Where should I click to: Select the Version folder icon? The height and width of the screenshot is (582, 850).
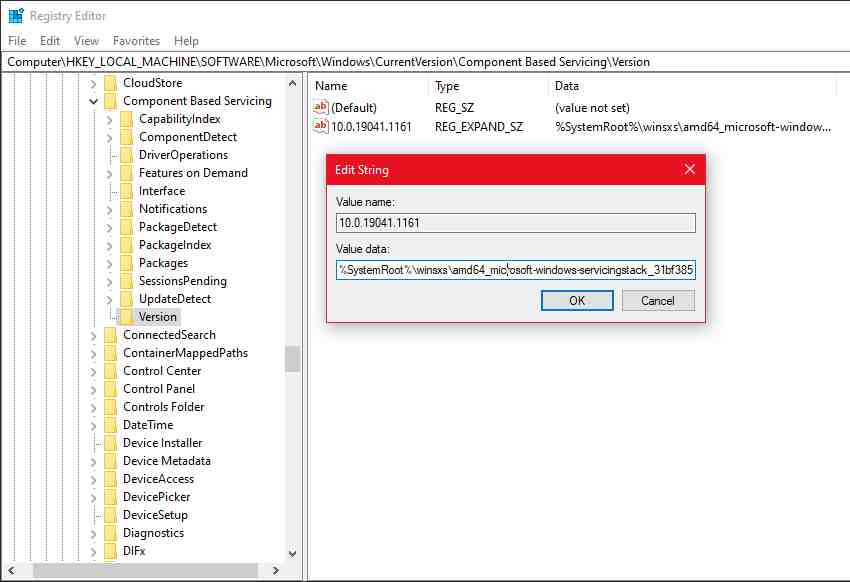[126, 316]
